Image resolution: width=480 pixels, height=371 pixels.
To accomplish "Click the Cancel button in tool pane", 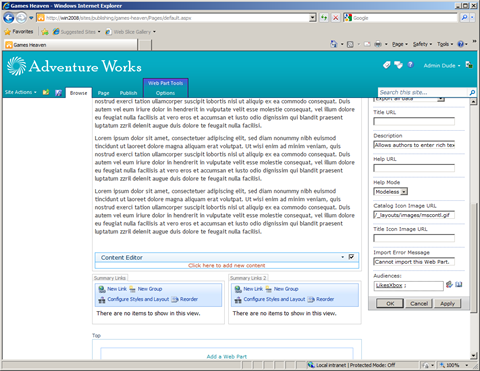I will pyautogui.click(x=419, y=303).
